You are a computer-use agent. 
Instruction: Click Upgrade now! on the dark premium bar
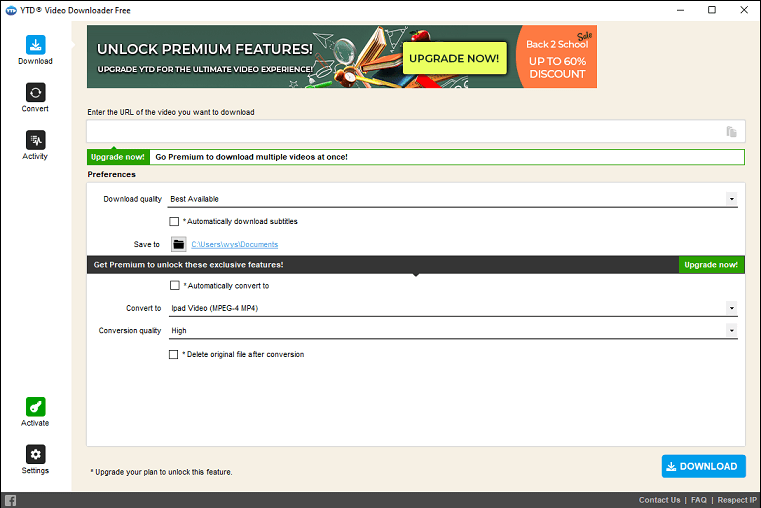point(711,264)
